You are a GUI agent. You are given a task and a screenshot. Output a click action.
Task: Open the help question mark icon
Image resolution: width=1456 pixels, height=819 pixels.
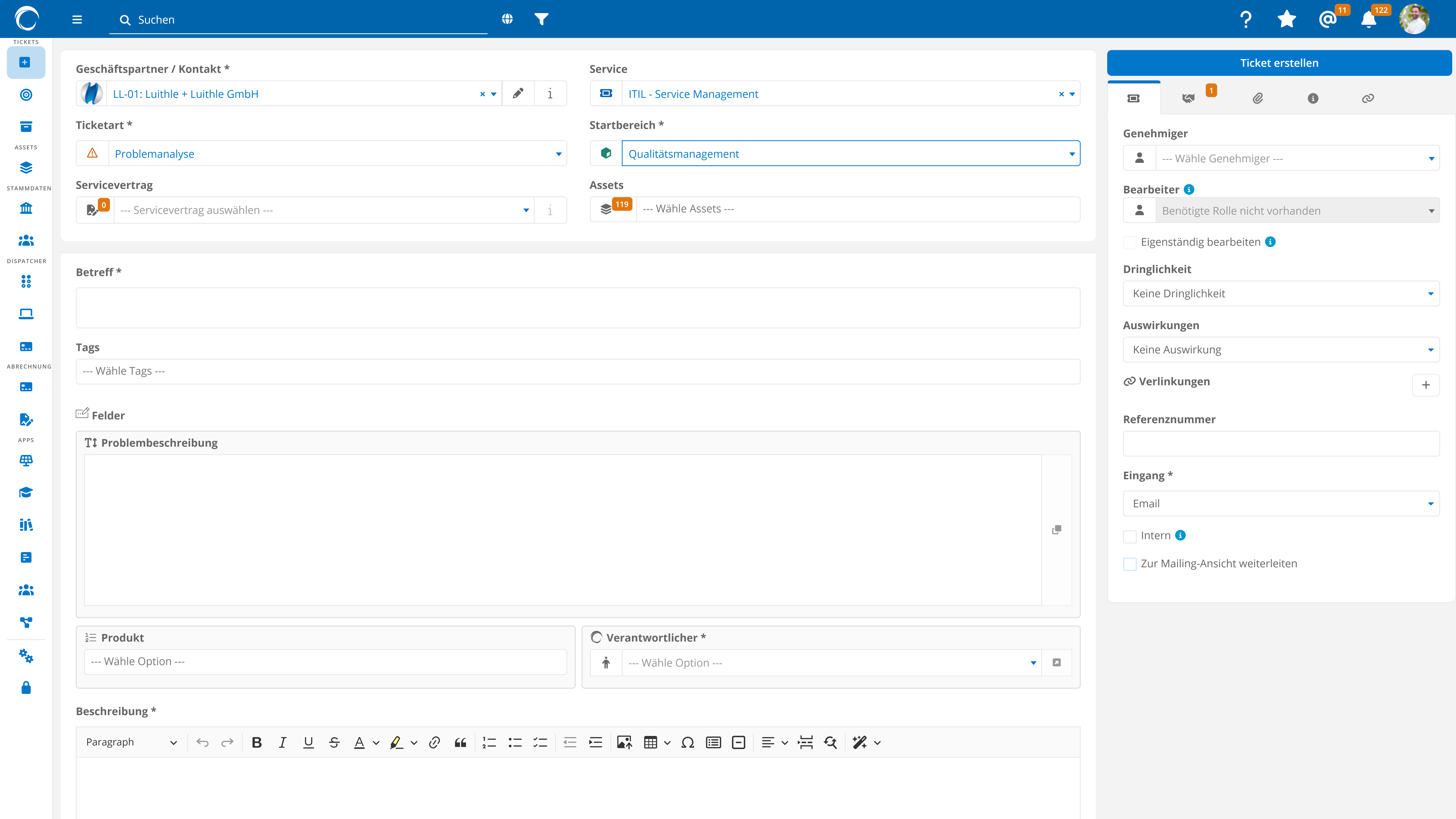click(1246, 19)
